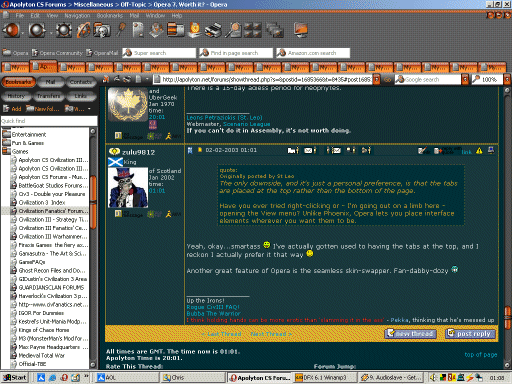Click inside the Quick find field

[49, 121]
